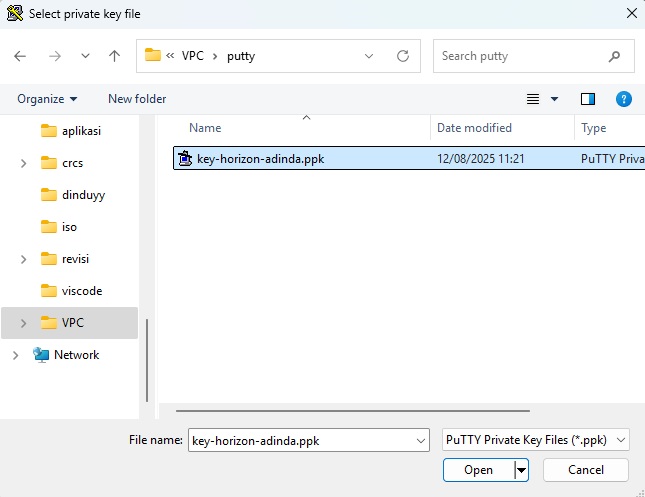Click the Network computer icon

[41, 355]
